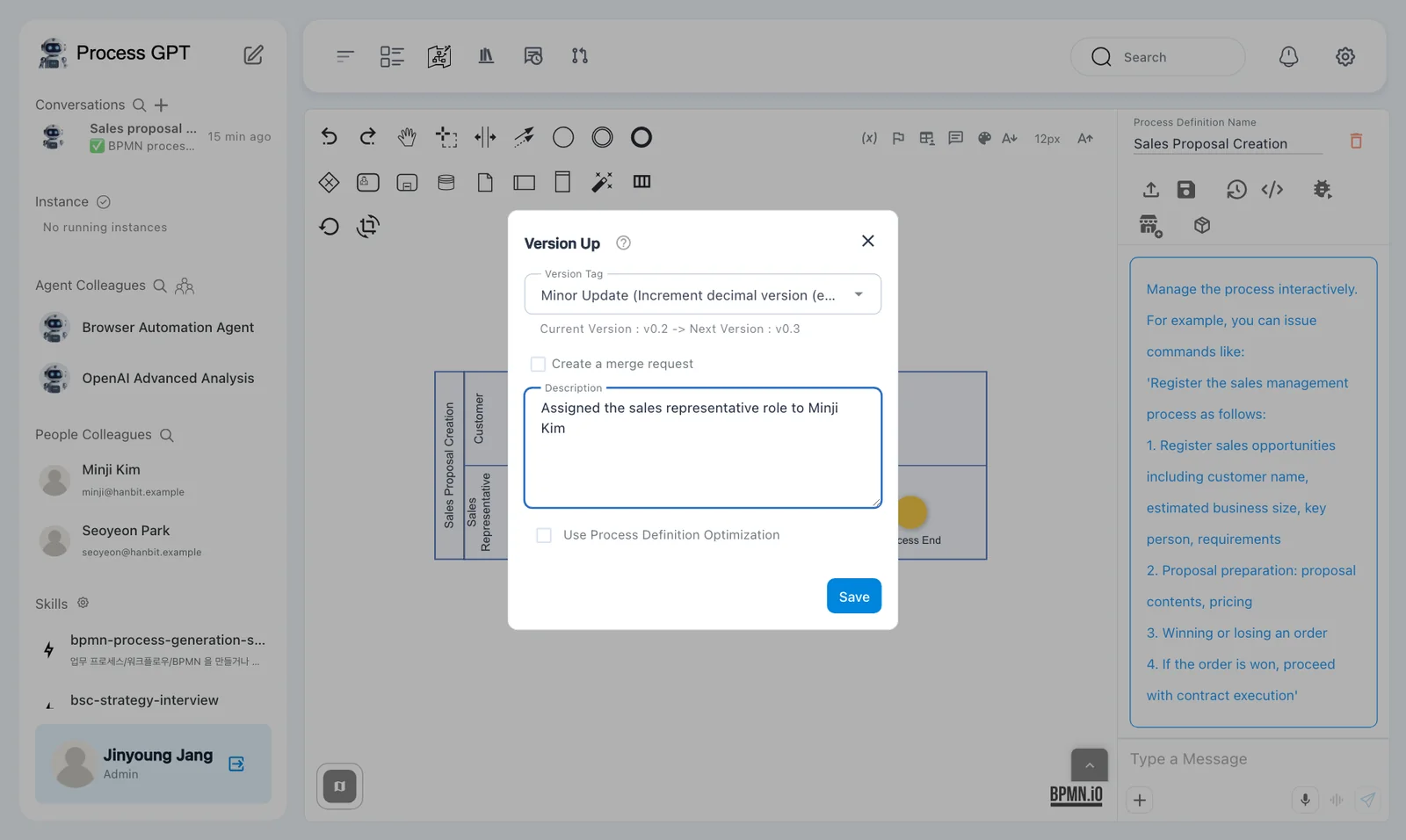Create a start event circle
Image resolution: width=1406 pixels, height=840 pixels.
pos(563,137)
